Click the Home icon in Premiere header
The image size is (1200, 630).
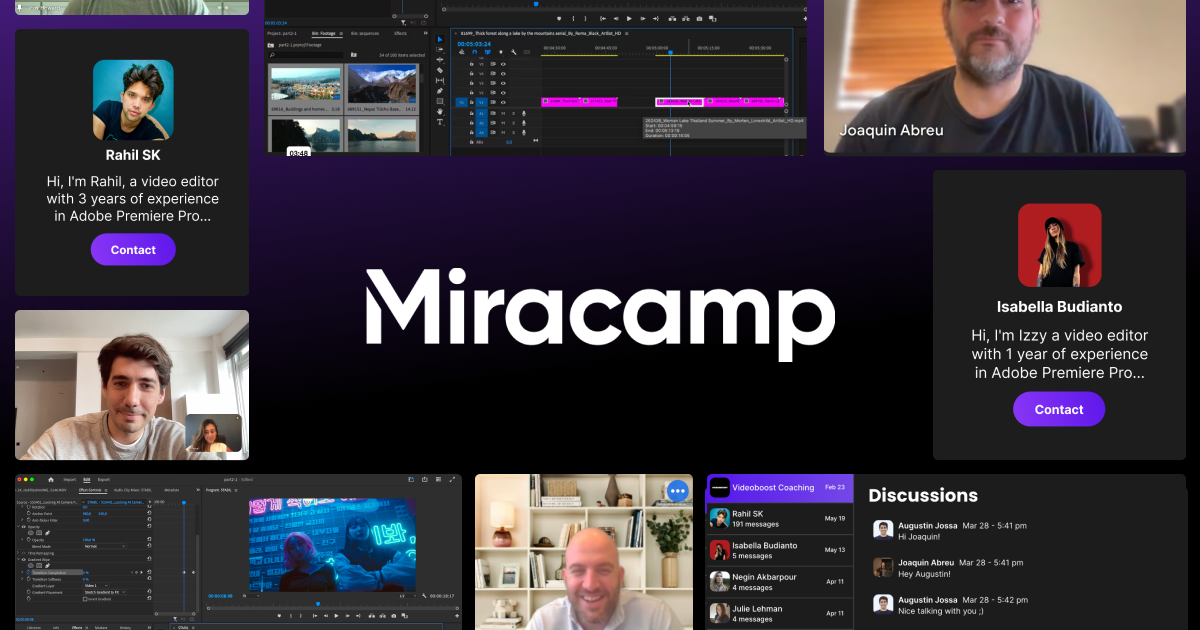51,479
